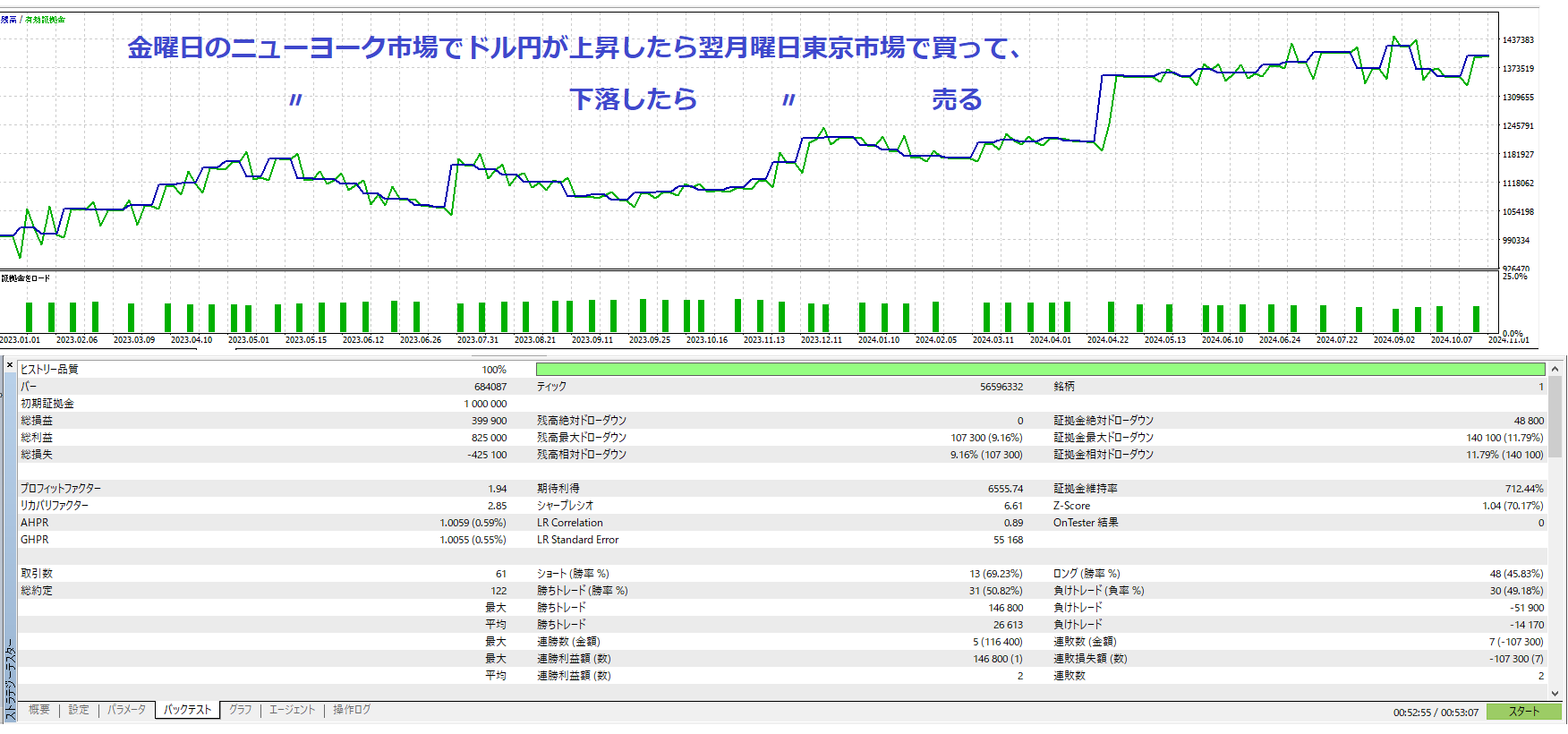Click the 総損益 value 399 900
The height and width of the screenshot is (734, 1568).
[489, 421]
